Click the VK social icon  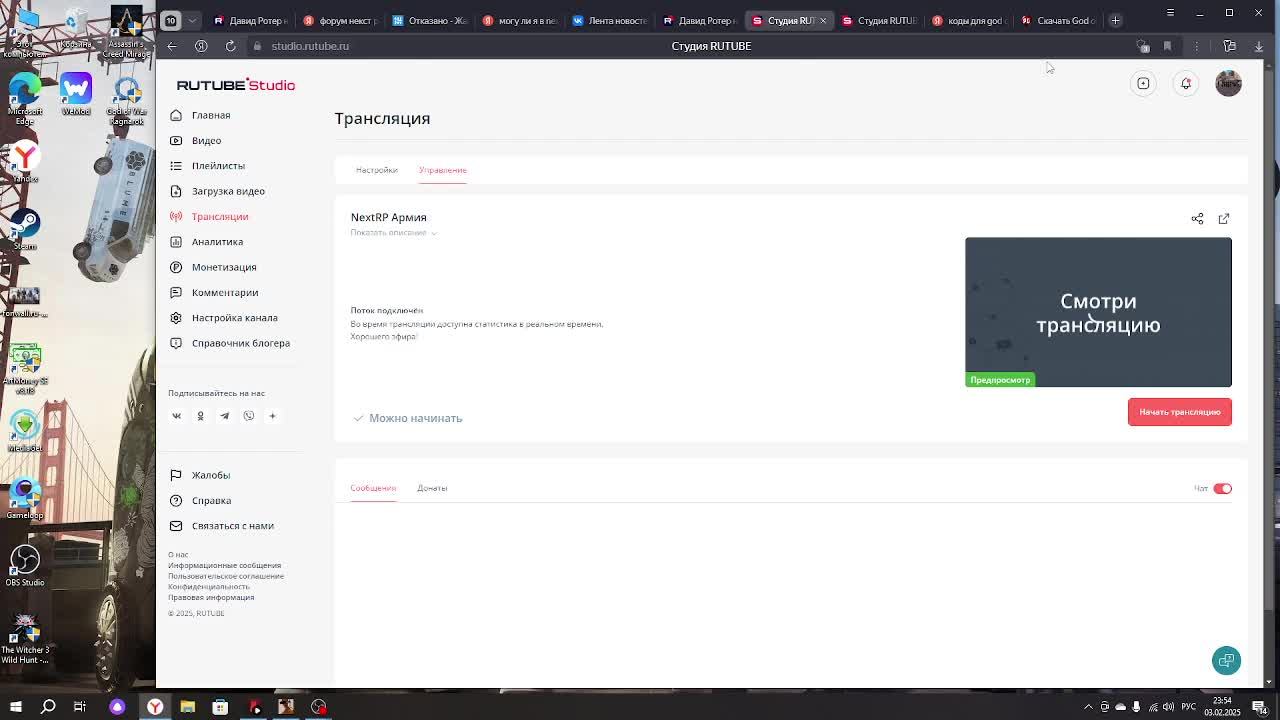coord(176,416)
